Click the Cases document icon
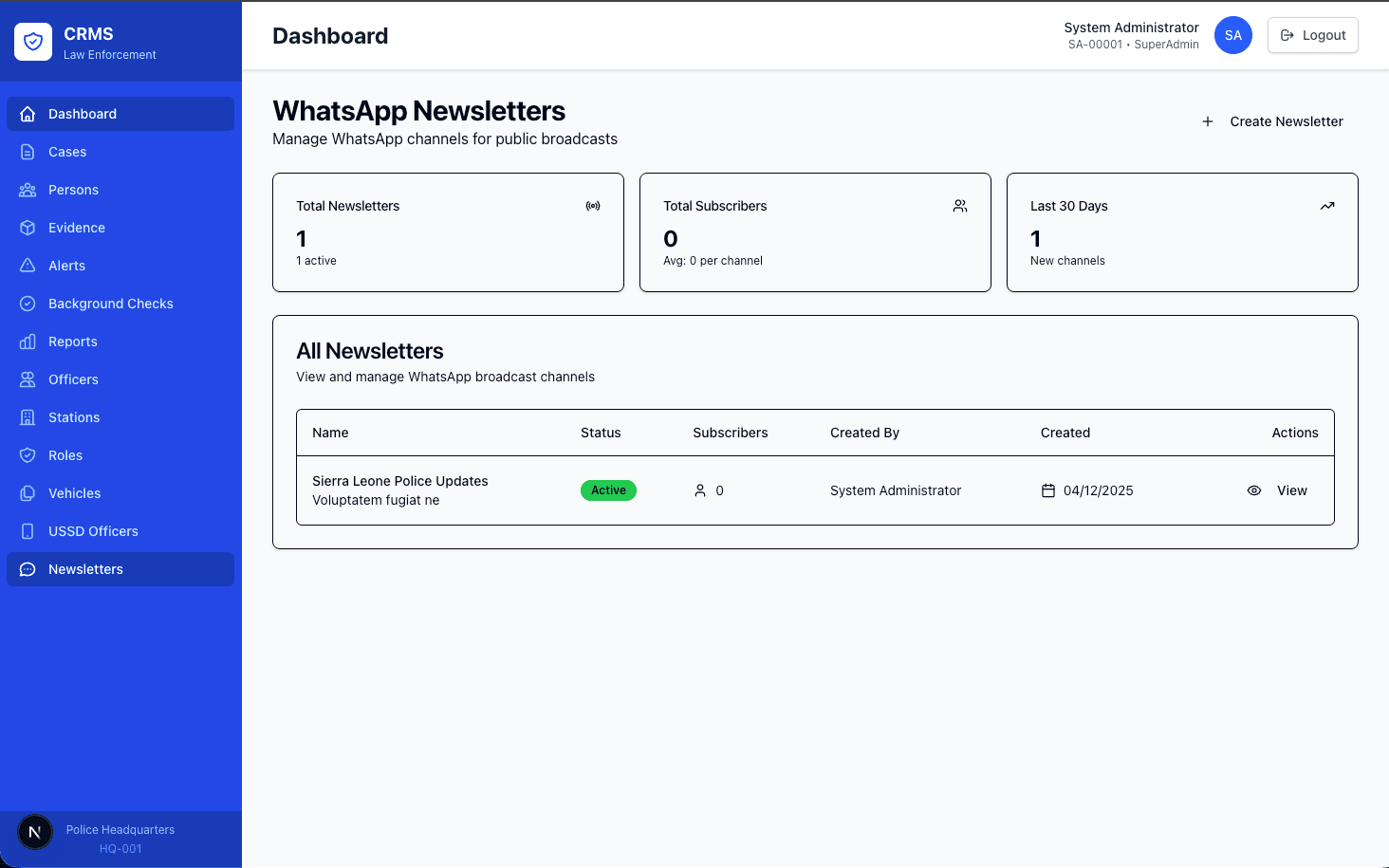 [28, 152]
